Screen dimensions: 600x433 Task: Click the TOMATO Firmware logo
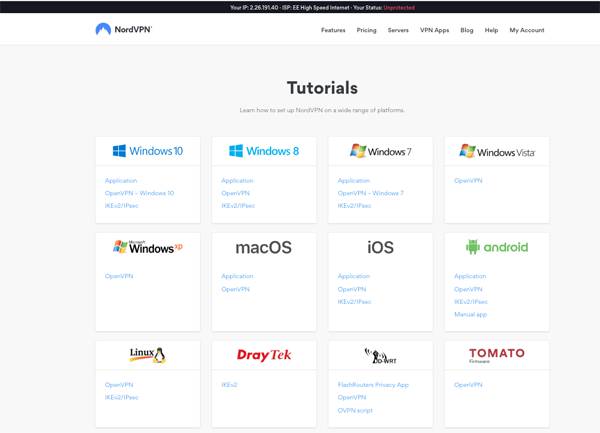click(497, 355)
